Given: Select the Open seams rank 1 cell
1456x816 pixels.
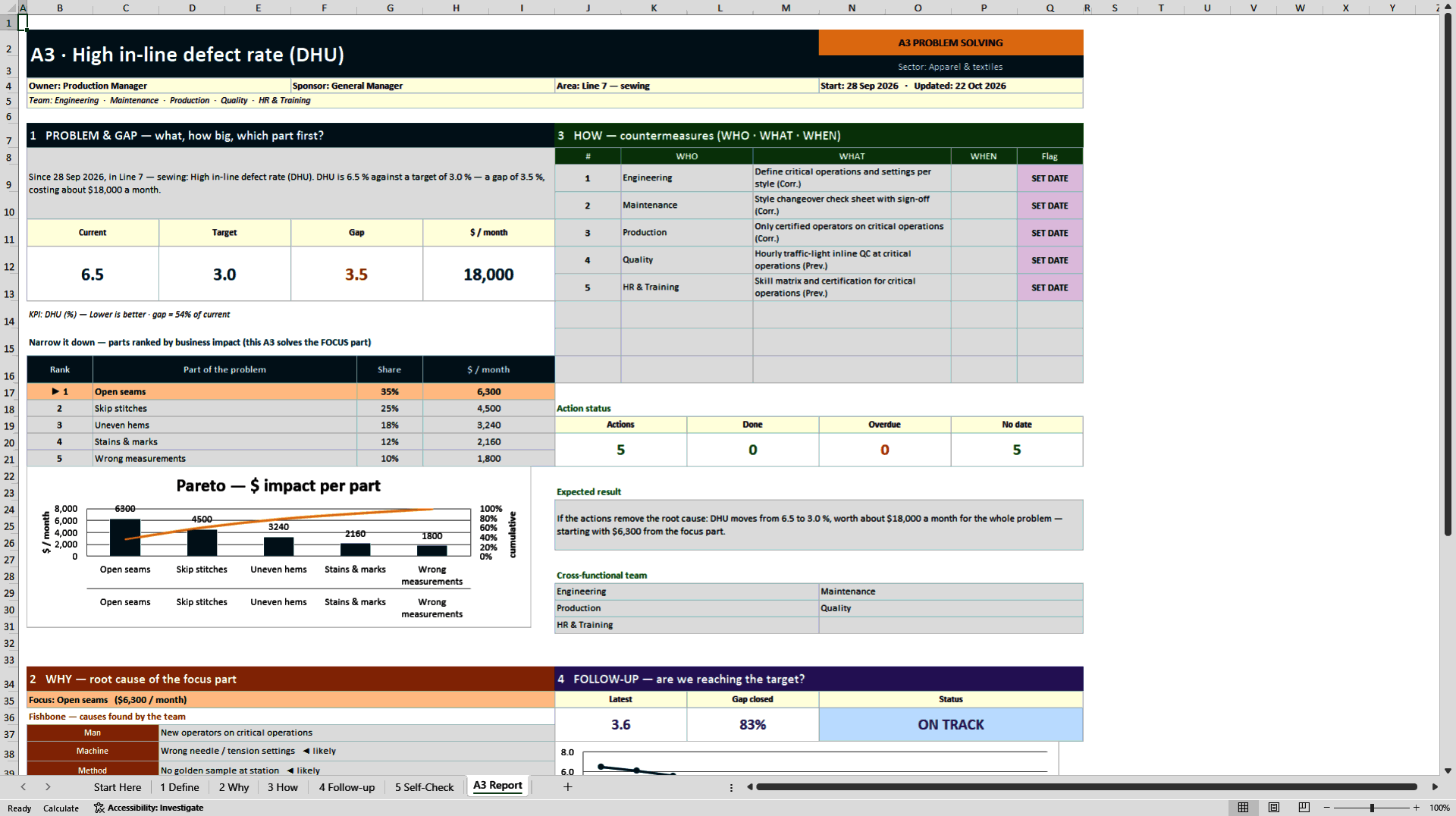Looking at the screenshot, I should click(60, 392).
